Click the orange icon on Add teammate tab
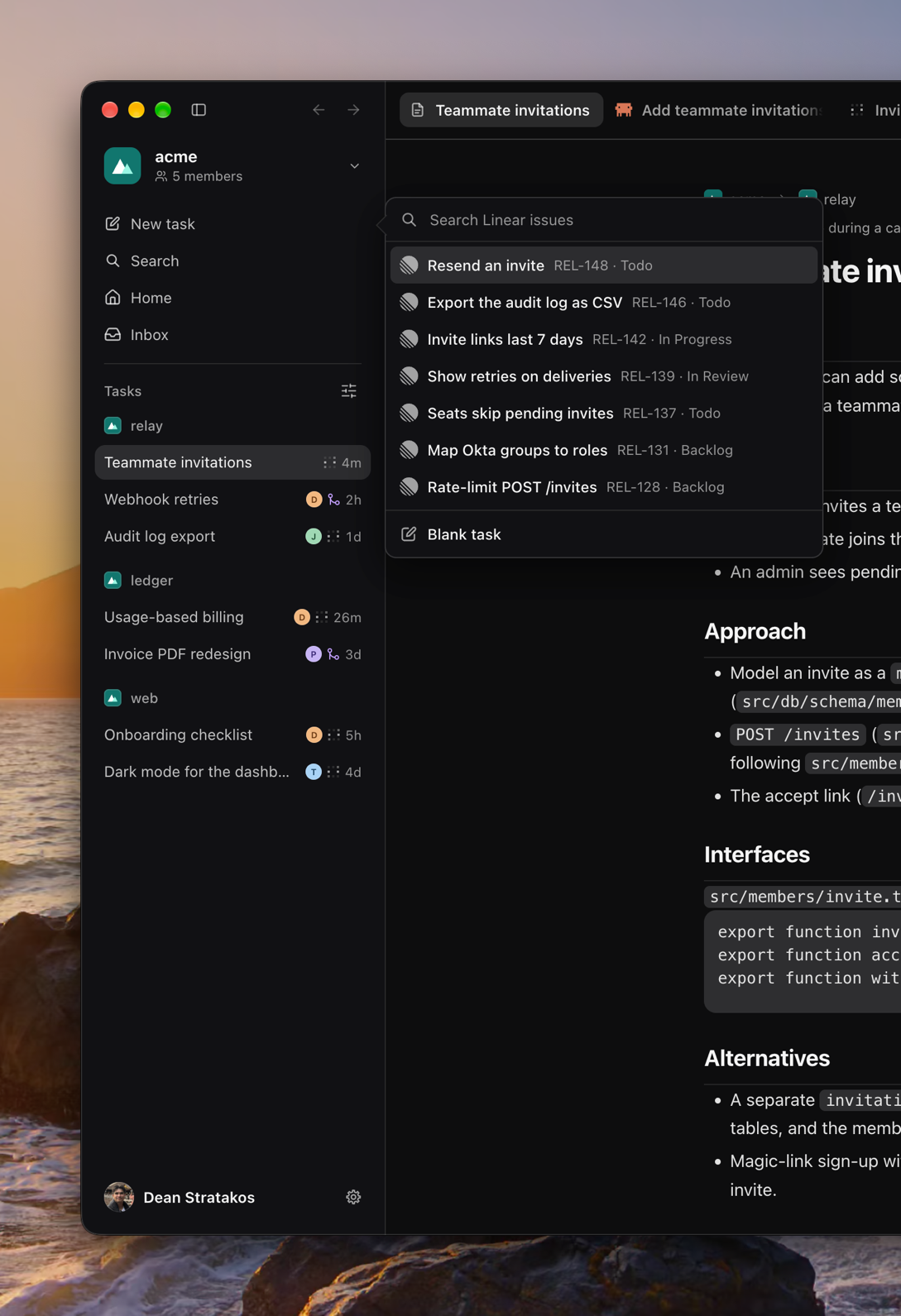The image size is (901, 1316). pyautogui.click(x=624, y=110)
